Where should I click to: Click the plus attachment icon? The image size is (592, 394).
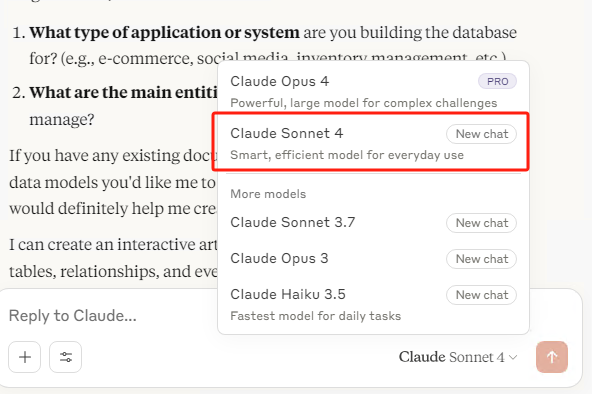(25, 357)
